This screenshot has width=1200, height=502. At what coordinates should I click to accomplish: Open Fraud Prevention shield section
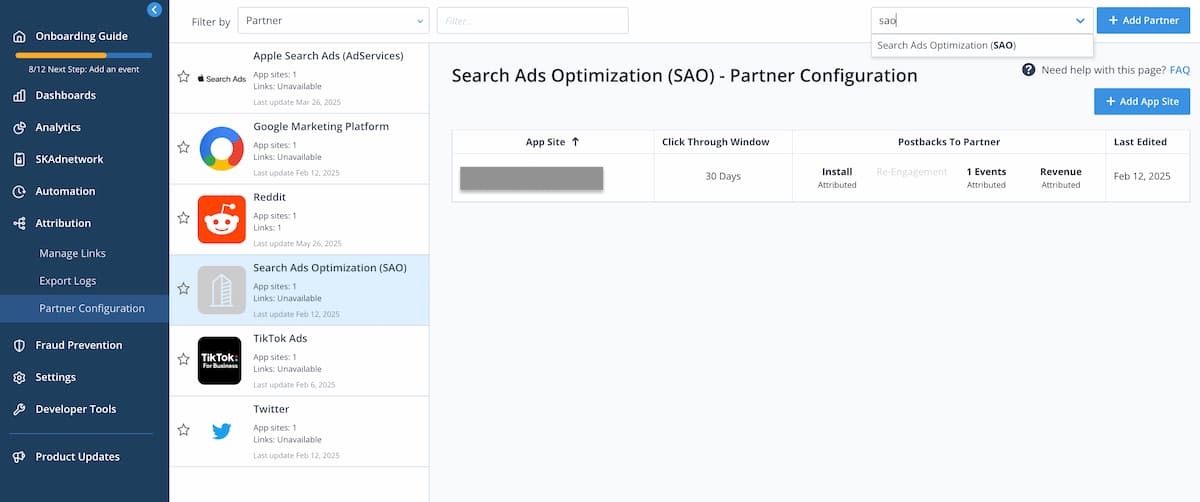[x=78, y=345]
